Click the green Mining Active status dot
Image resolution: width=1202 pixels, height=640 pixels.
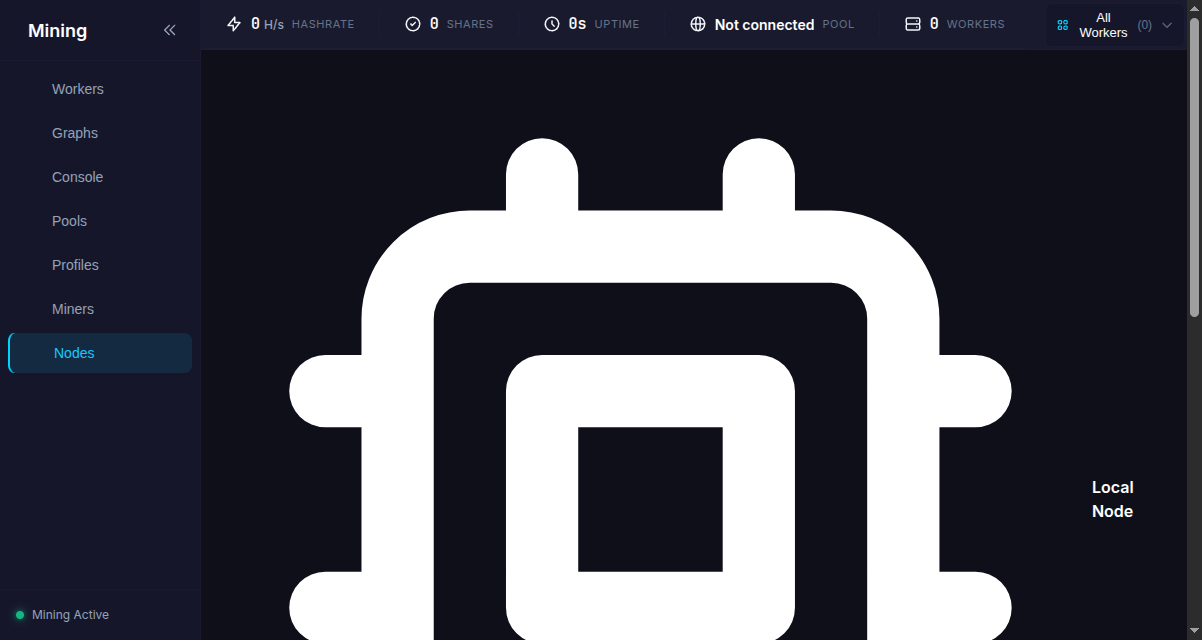tap(20, 615)
